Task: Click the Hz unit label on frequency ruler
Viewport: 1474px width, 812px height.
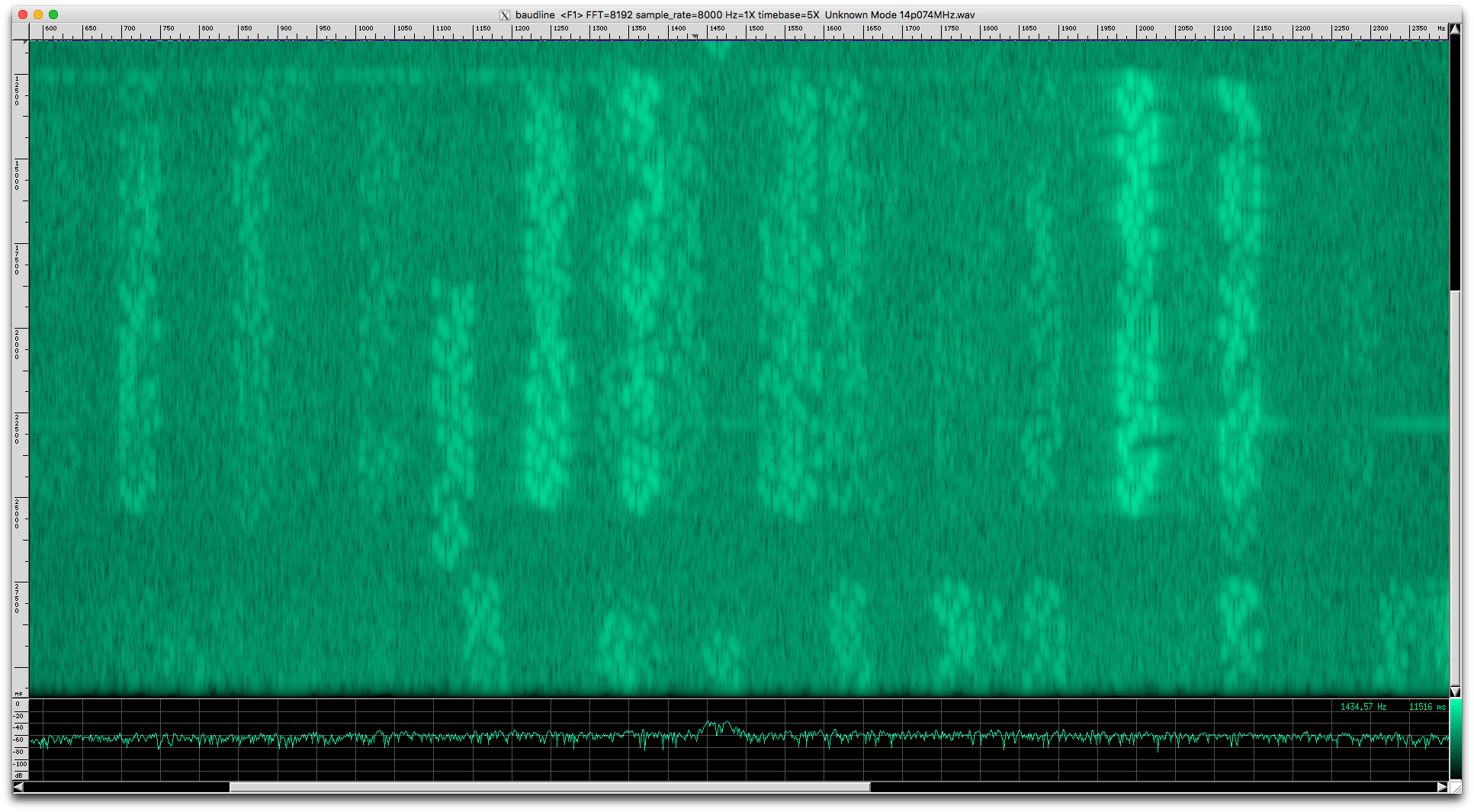Action: [x=1441, y=28]
